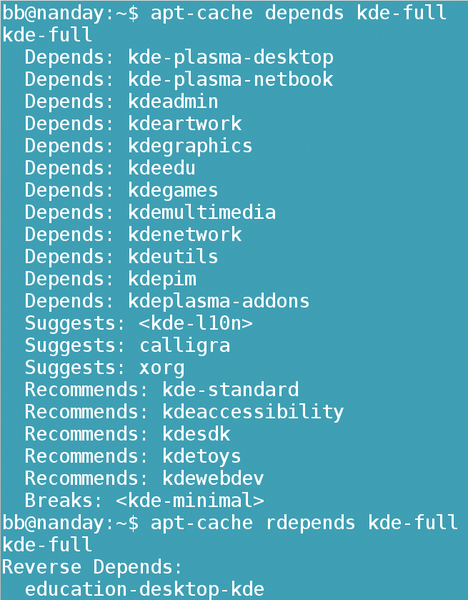This screenshot has height=600, width=468.
Task: Click the kdegames dependency line
Action: pyautogui.click(x=121, y=191)
